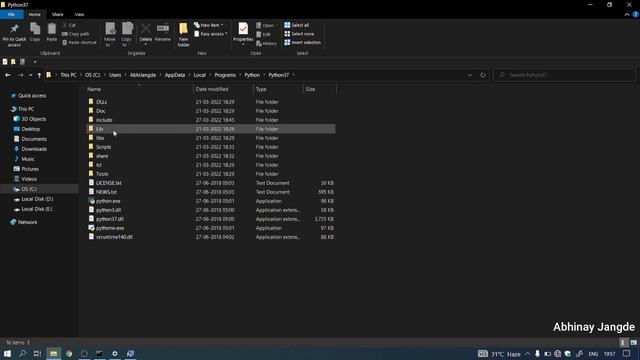640x360 pixels.
Task: Select the pythonw.exe file
Action: pyautogui.click(x=211, y=228)
